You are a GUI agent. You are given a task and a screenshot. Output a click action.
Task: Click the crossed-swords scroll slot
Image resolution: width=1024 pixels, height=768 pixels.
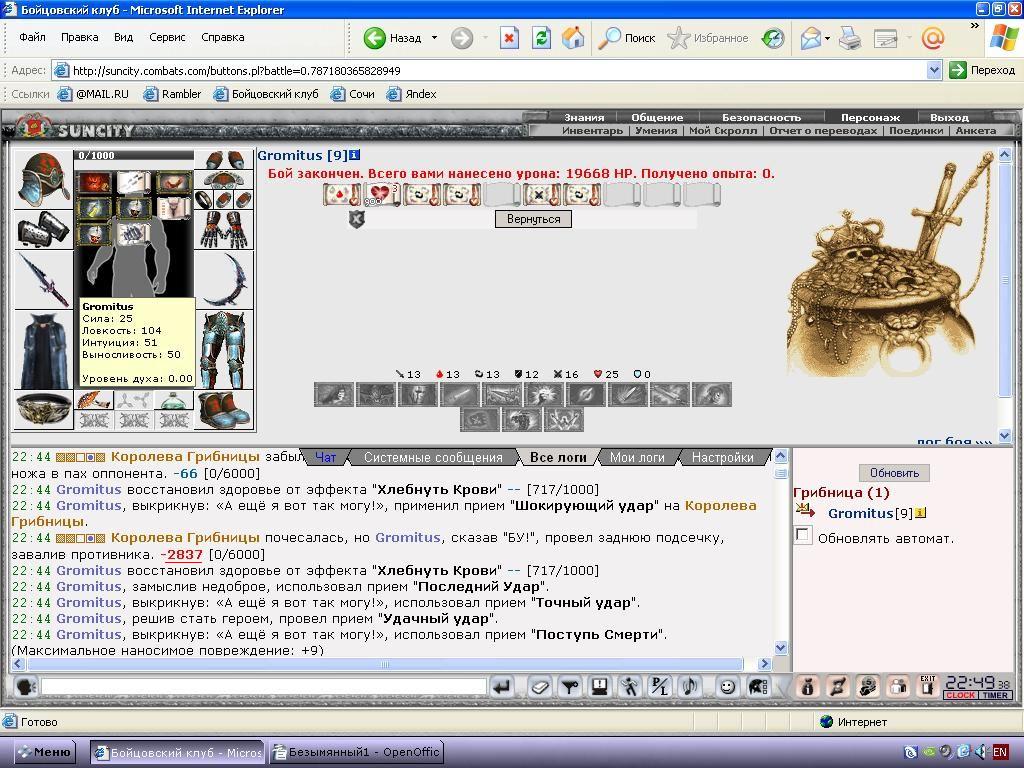tap(541, 195)
